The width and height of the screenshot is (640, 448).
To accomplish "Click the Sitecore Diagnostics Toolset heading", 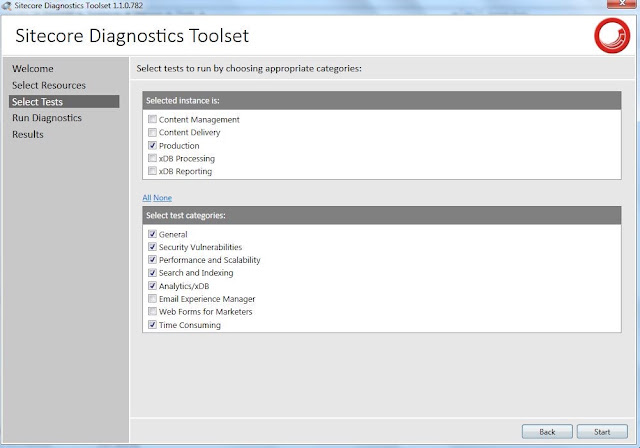I will pyautogui.click(x=132, y=36).
